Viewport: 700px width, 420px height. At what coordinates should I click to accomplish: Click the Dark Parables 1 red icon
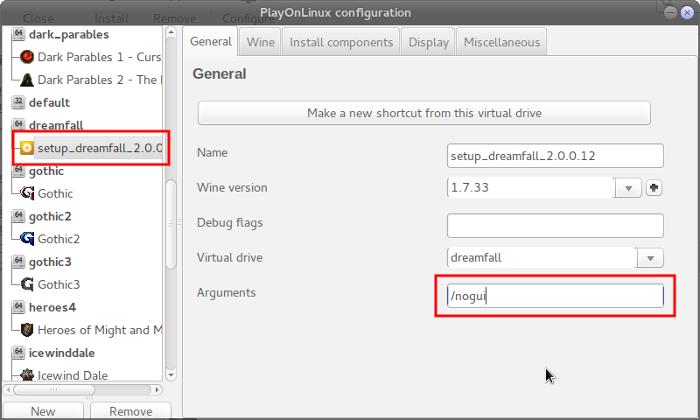pyautogui.click(x=27, y=57)
